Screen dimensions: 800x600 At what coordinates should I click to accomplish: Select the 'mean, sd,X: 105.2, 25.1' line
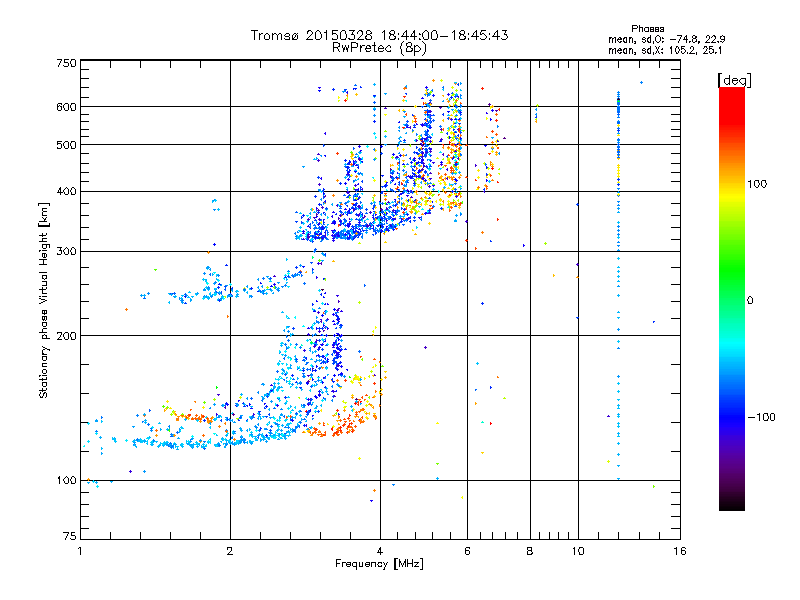click(x=665, y=51)
